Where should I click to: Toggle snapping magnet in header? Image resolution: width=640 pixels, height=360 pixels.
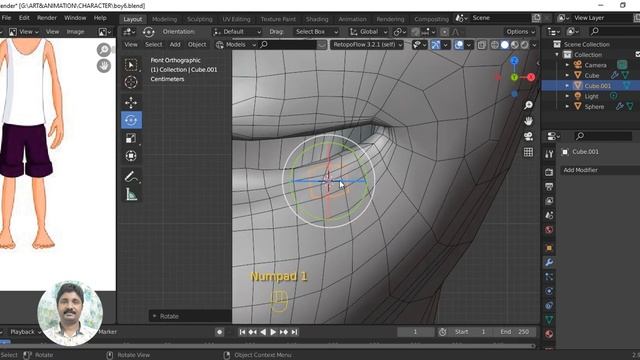[x=415, y=32]
